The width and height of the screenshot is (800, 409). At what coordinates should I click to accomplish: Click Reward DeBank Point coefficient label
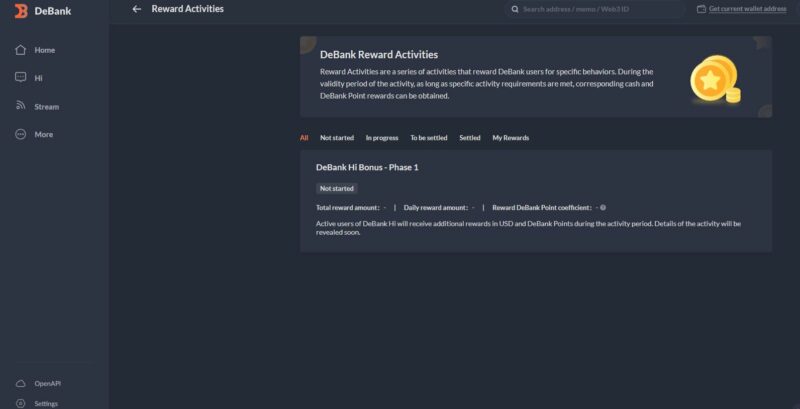[x=542, y=208]
